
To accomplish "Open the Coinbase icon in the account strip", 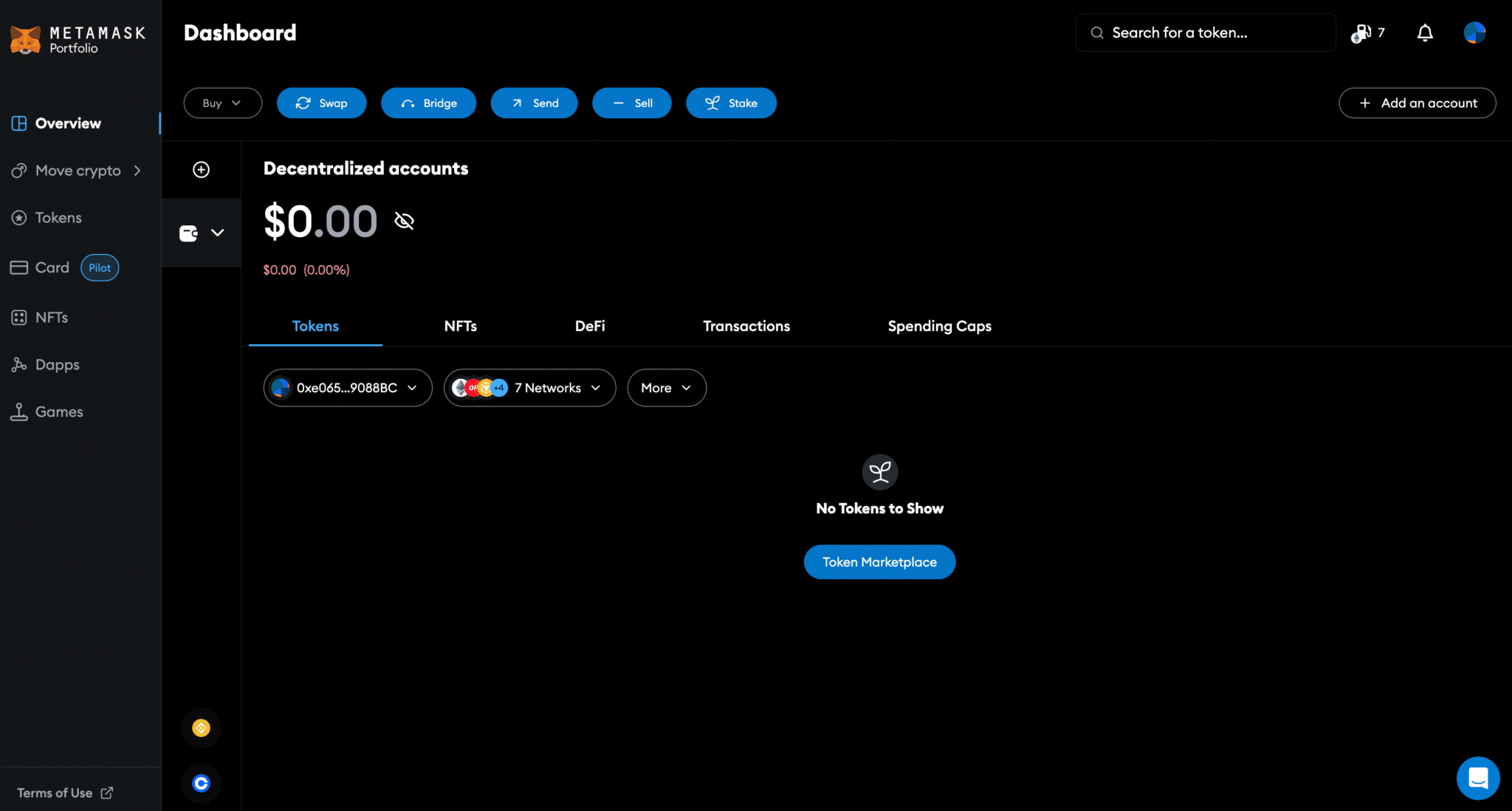I will (x=201, y=783).
